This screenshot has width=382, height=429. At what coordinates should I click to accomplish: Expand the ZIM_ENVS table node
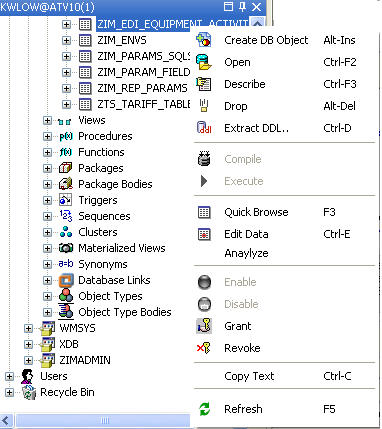[66, 40]
